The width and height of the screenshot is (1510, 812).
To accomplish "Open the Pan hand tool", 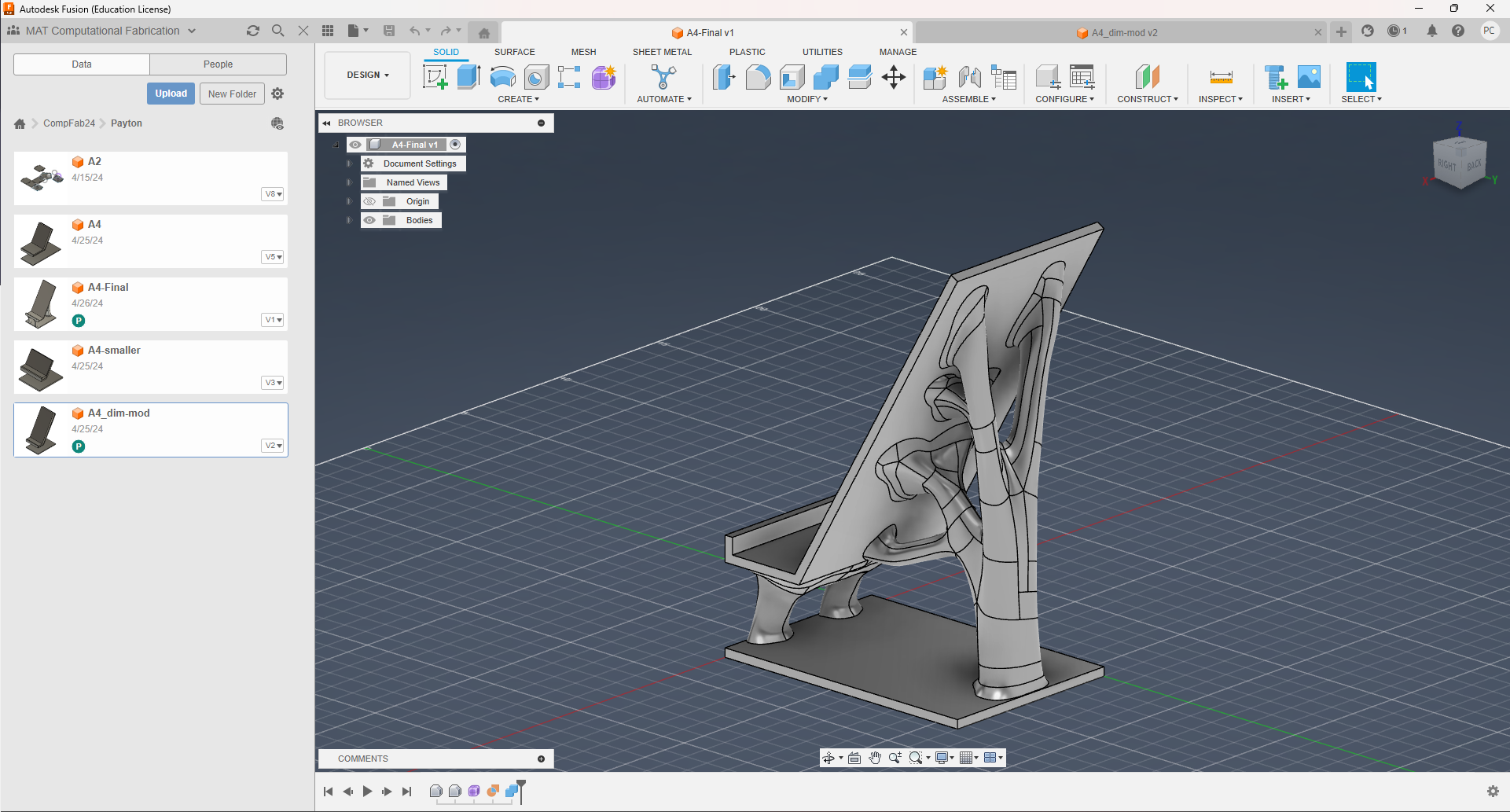I will 875,758.
